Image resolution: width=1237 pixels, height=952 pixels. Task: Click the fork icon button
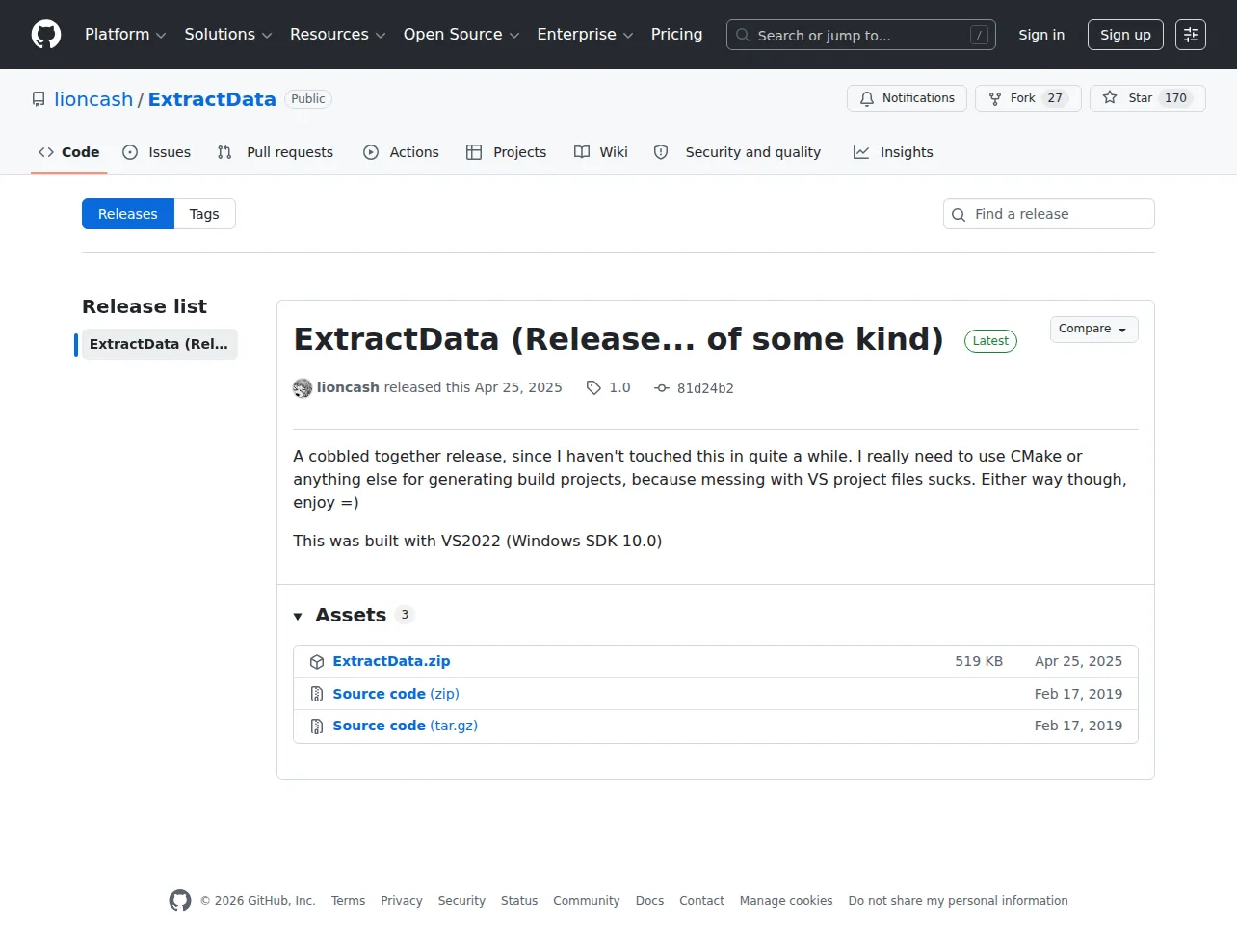[995, 98]
